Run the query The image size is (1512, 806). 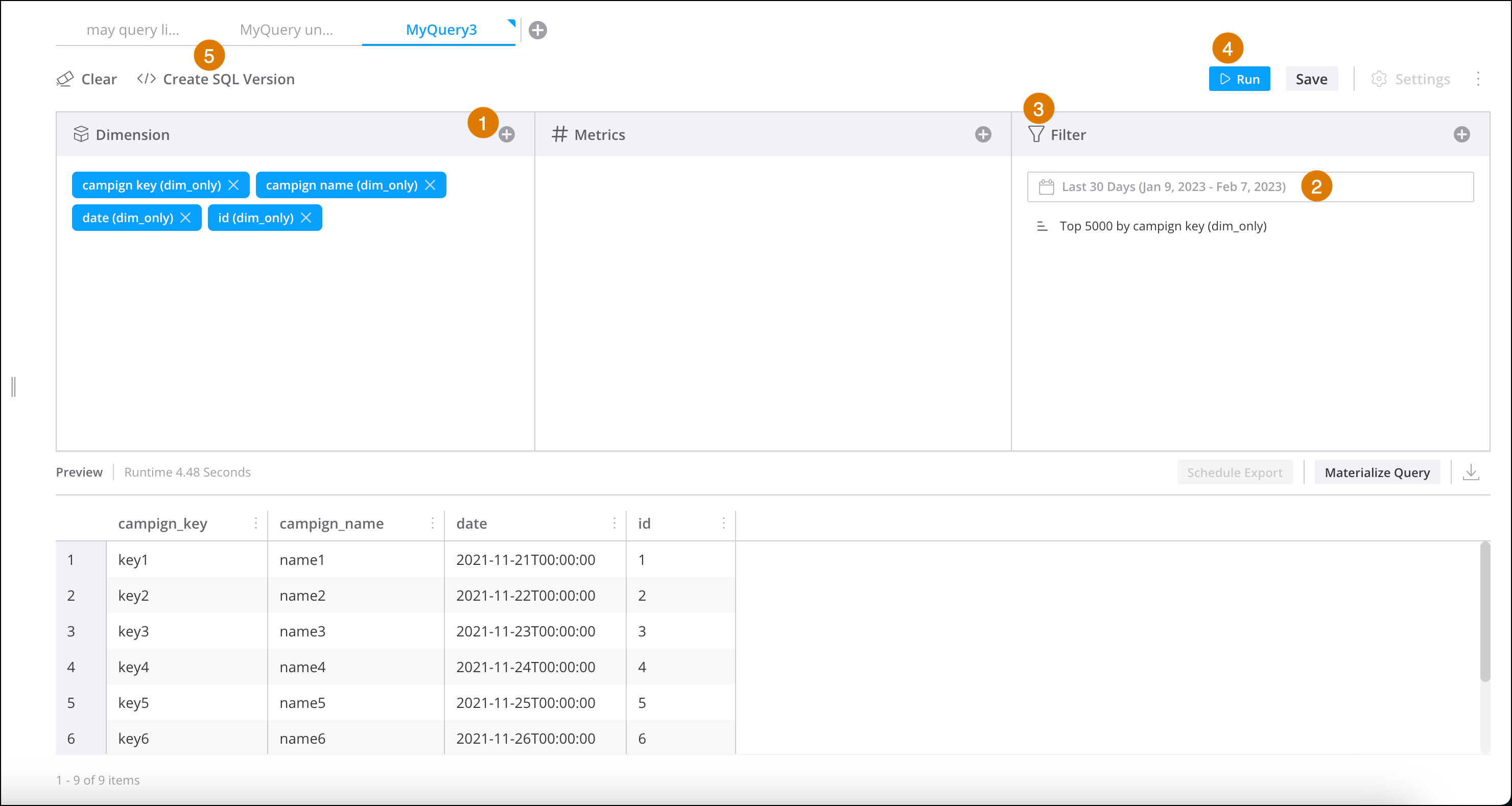pyautogui.click(x=1239, y=79)
